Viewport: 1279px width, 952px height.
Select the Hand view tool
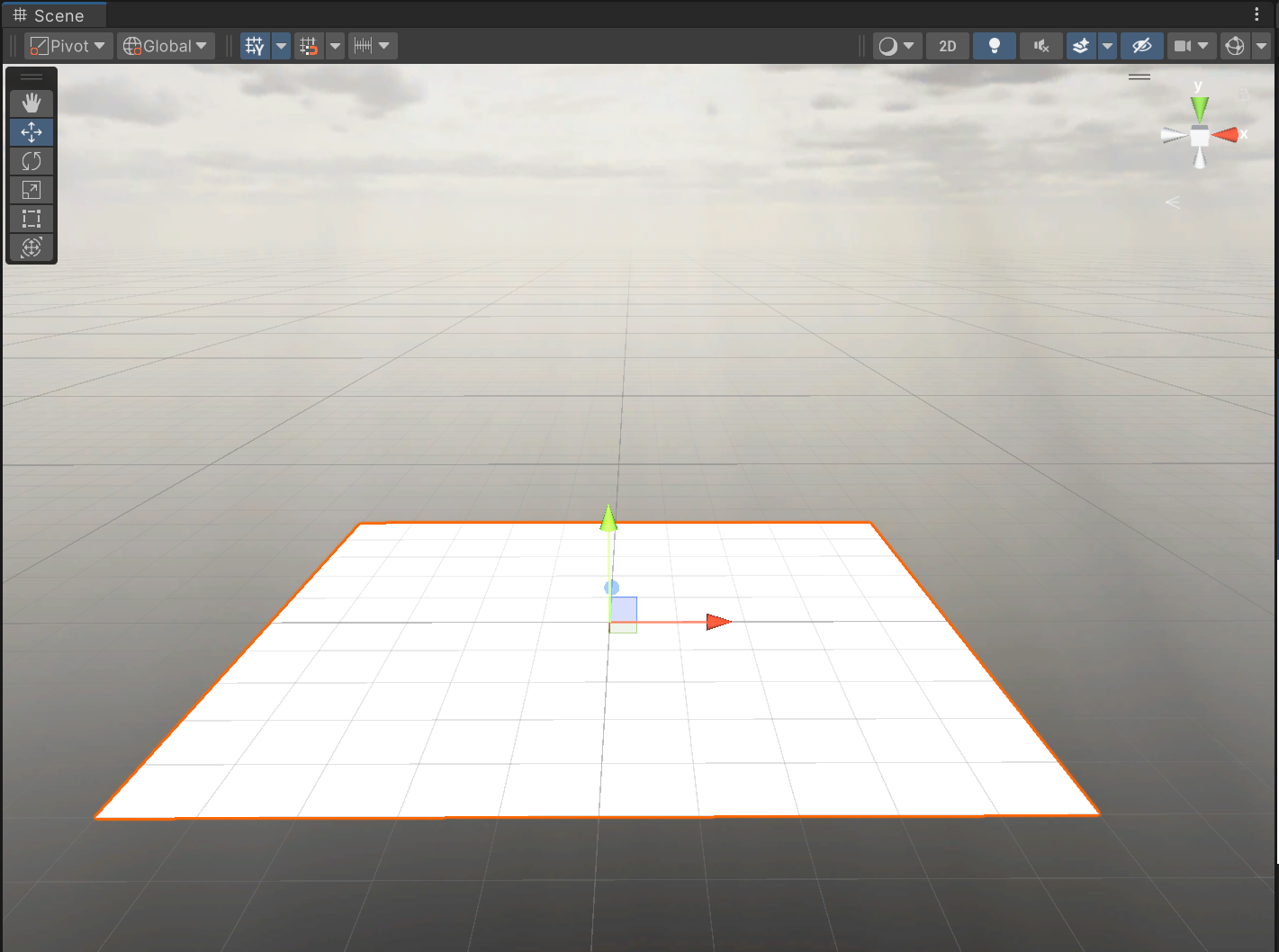tap(32, 103)
